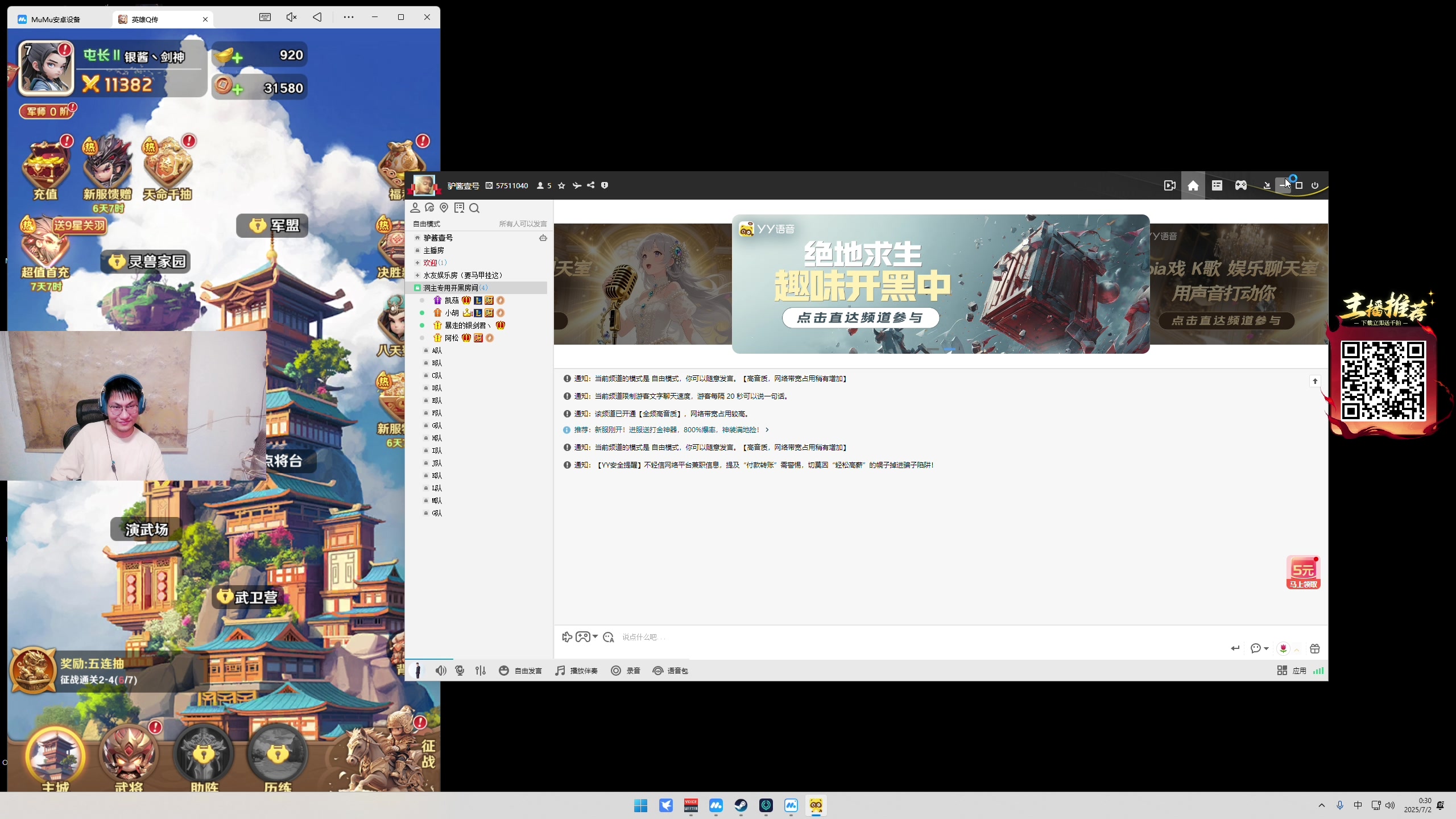
Task: Open the video panel icon in YY header
Action: 1169,185
